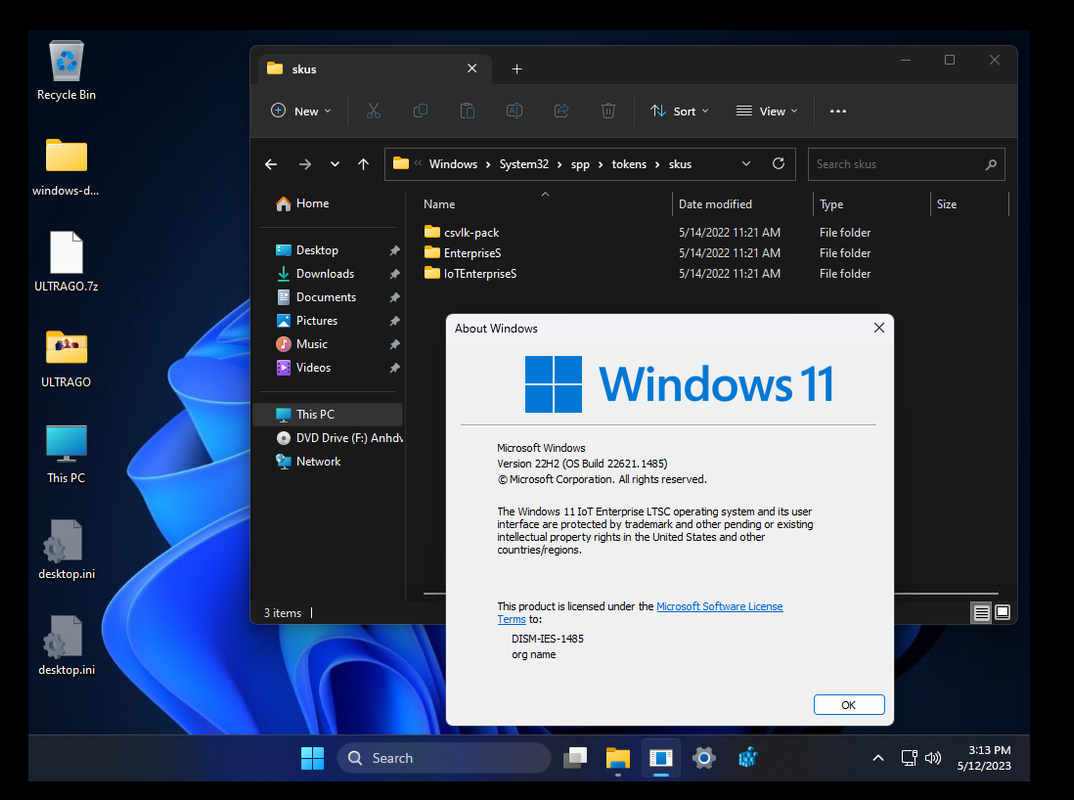Click OK in About Windows dialog
Viewport: 1074px width, 800px height.
click(x=849, y=705)
